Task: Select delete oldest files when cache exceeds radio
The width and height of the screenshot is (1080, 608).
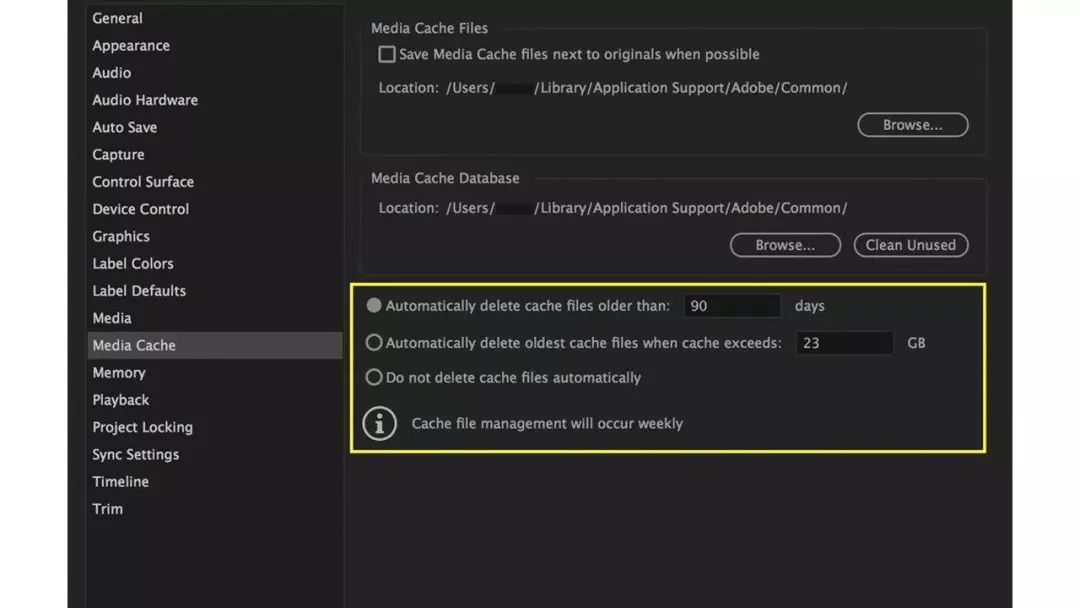Action: pos(374,343)
